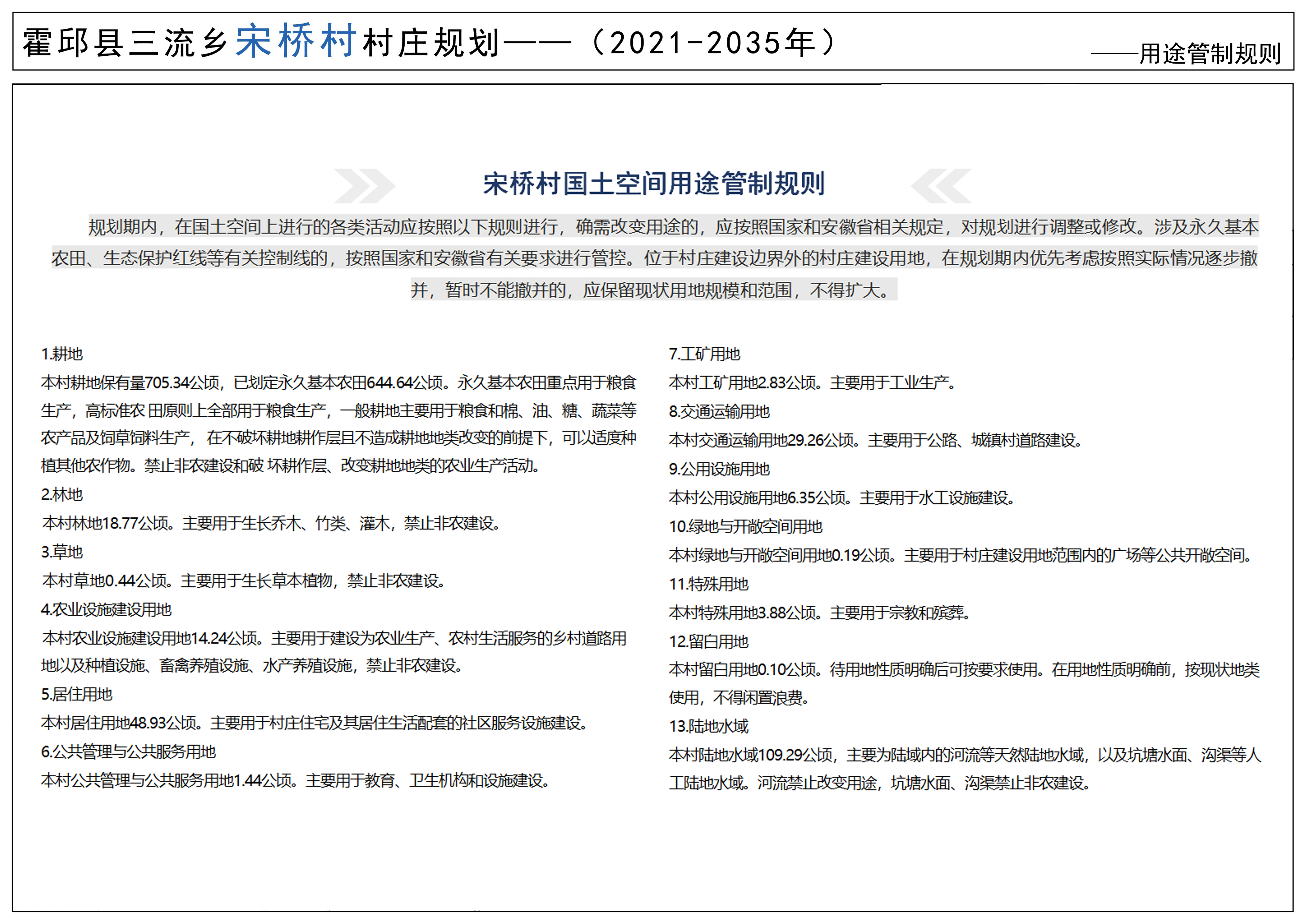Click the left-pointing double chevron decoration
The image size is (1307, 924).
click(941, 185)
